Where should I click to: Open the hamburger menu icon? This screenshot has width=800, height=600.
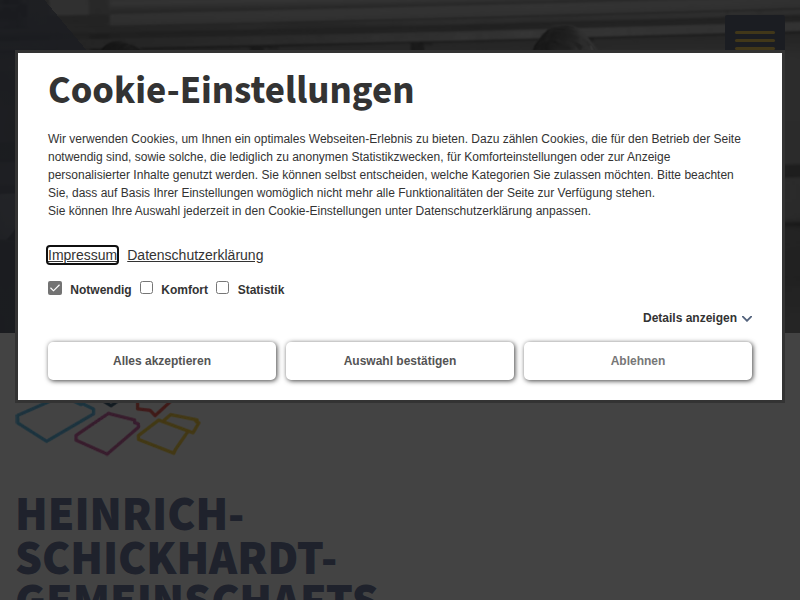(754, 36)
